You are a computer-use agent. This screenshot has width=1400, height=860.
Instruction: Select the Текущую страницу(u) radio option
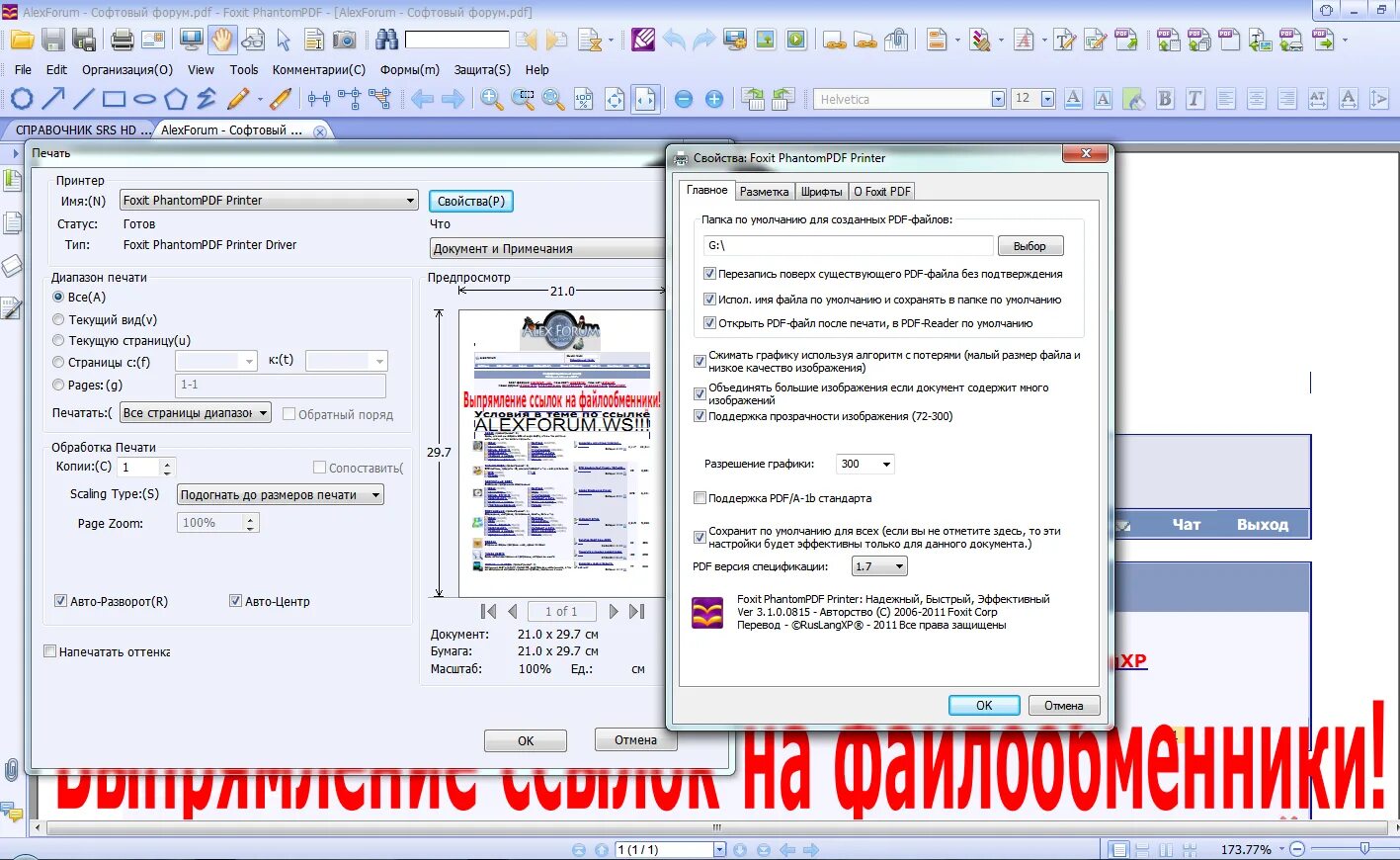58,340
